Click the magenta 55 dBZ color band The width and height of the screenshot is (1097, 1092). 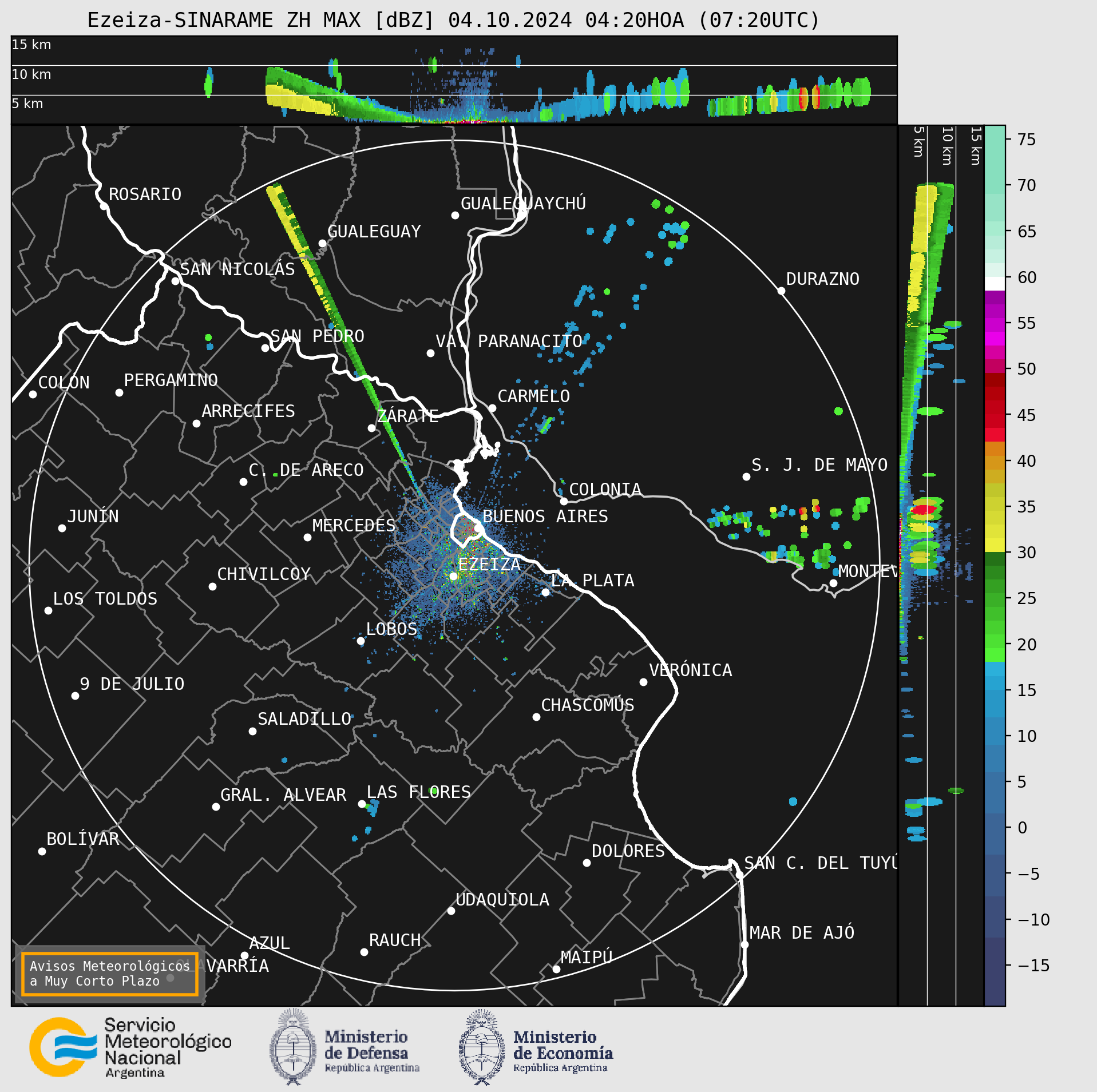[x=995, y=325]
